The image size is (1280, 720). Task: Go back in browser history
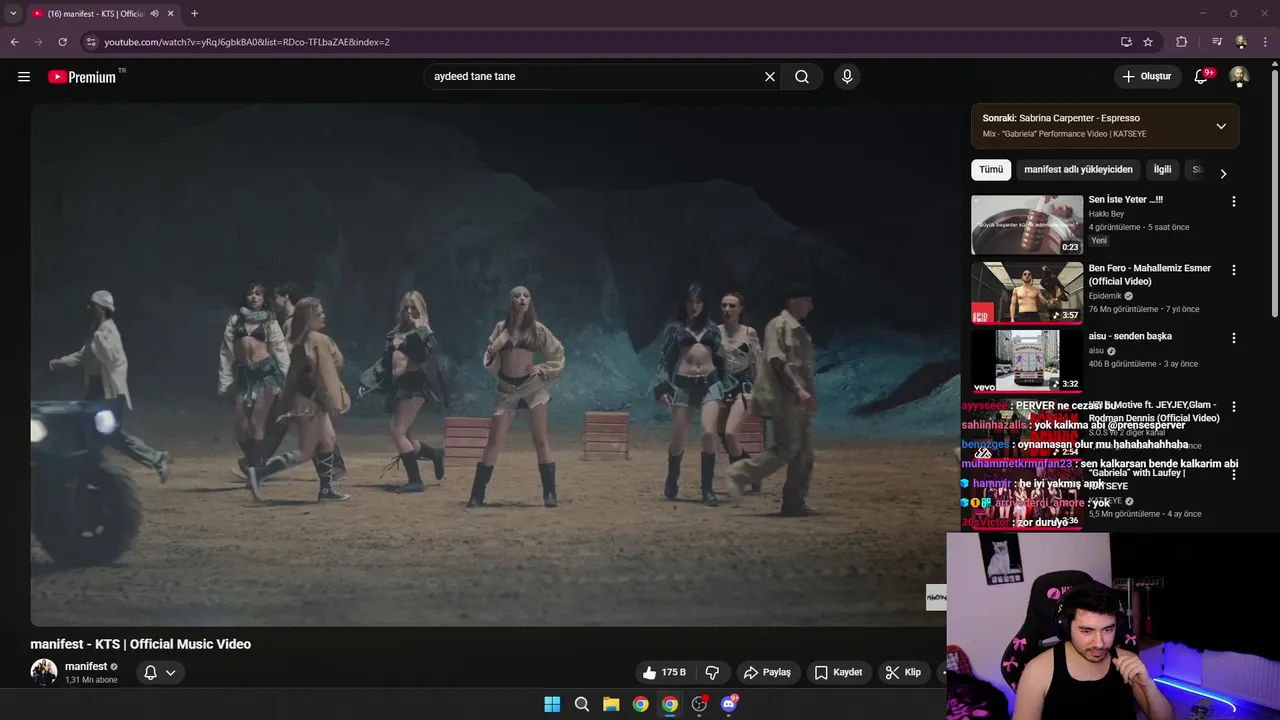14,42
